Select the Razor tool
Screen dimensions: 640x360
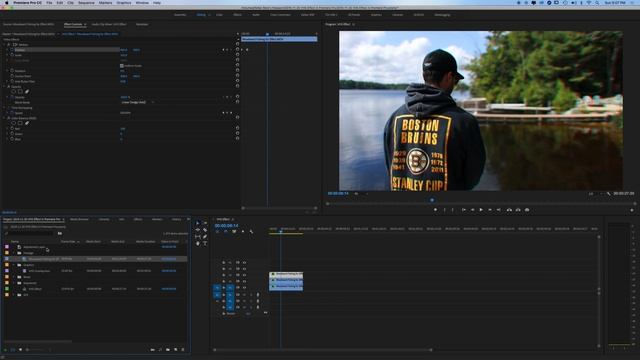coord(205,230)
